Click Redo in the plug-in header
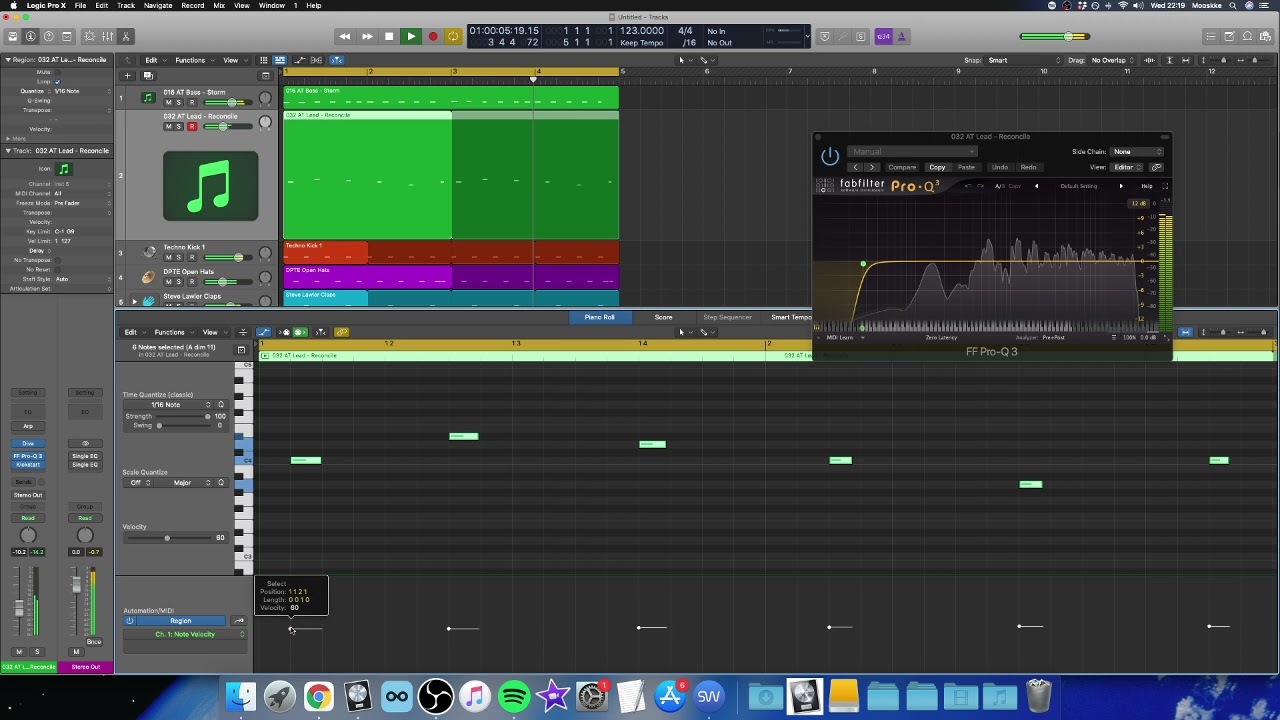The width and height of the screenshot is (1280, 720). coord(1028,167)
